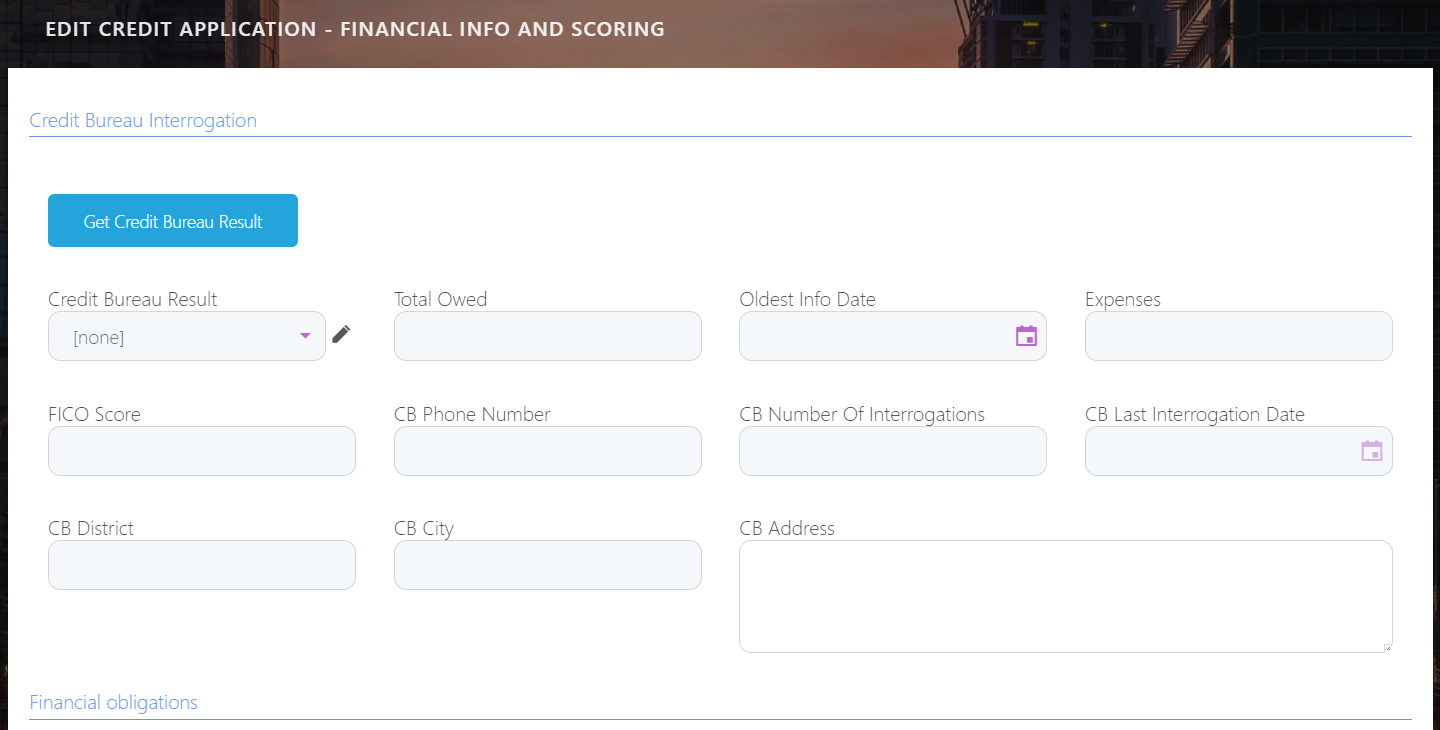Viewport: 1440px width, 730px height.
Task: Select the Expenses input field
Action: tap(1238, 336)
